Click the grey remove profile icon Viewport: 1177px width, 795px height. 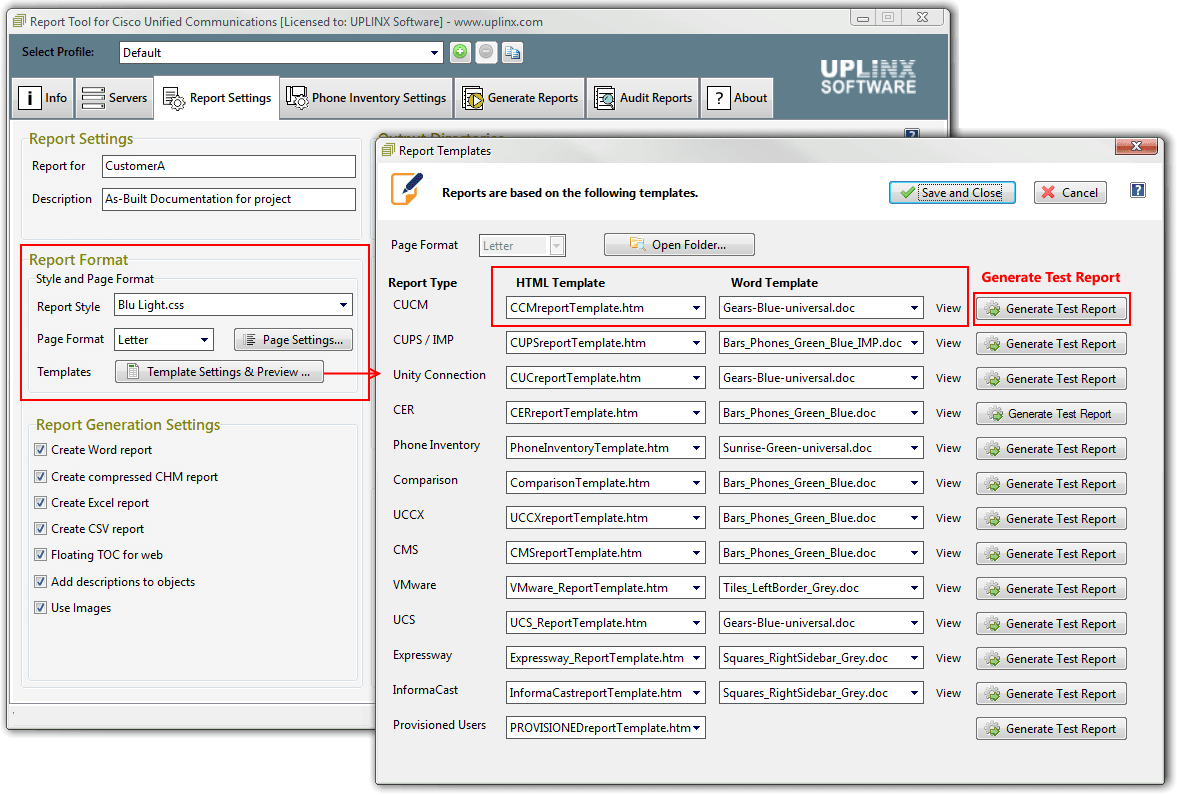486,52
